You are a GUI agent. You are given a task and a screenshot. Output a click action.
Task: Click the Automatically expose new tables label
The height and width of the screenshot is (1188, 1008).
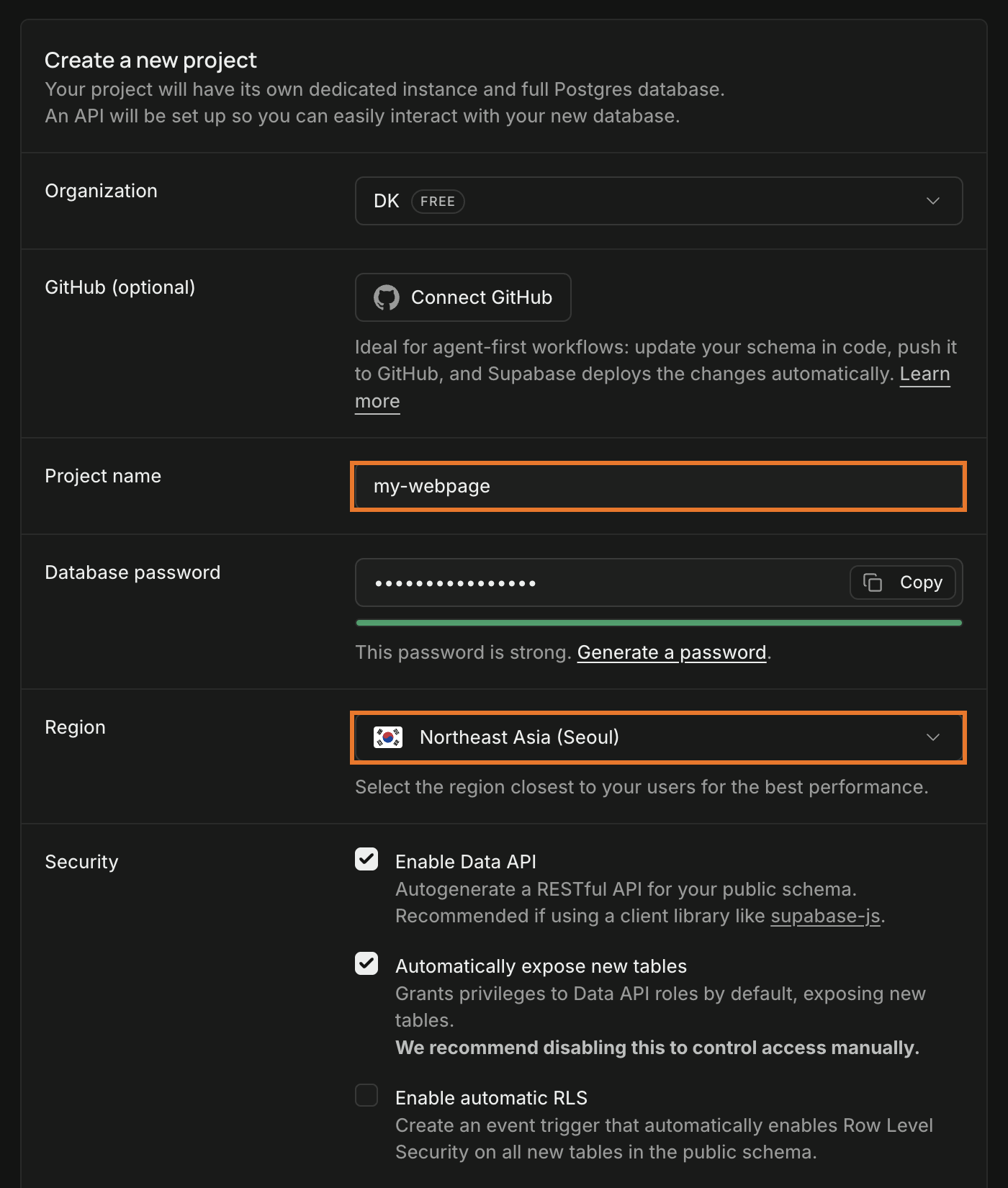tap(541, 966)
